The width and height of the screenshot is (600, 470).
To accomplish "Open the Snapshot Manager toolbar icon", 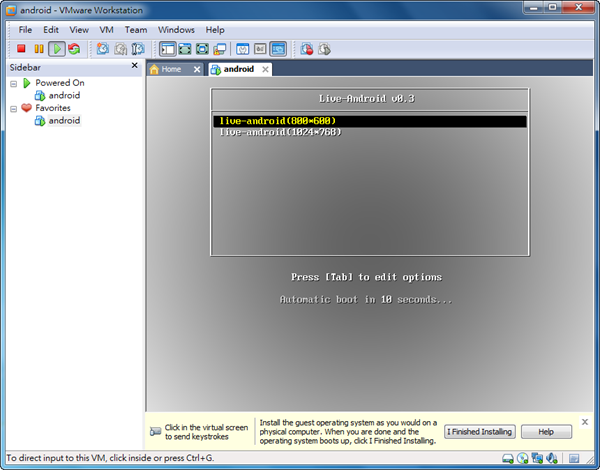I will (x=138, y=49).
